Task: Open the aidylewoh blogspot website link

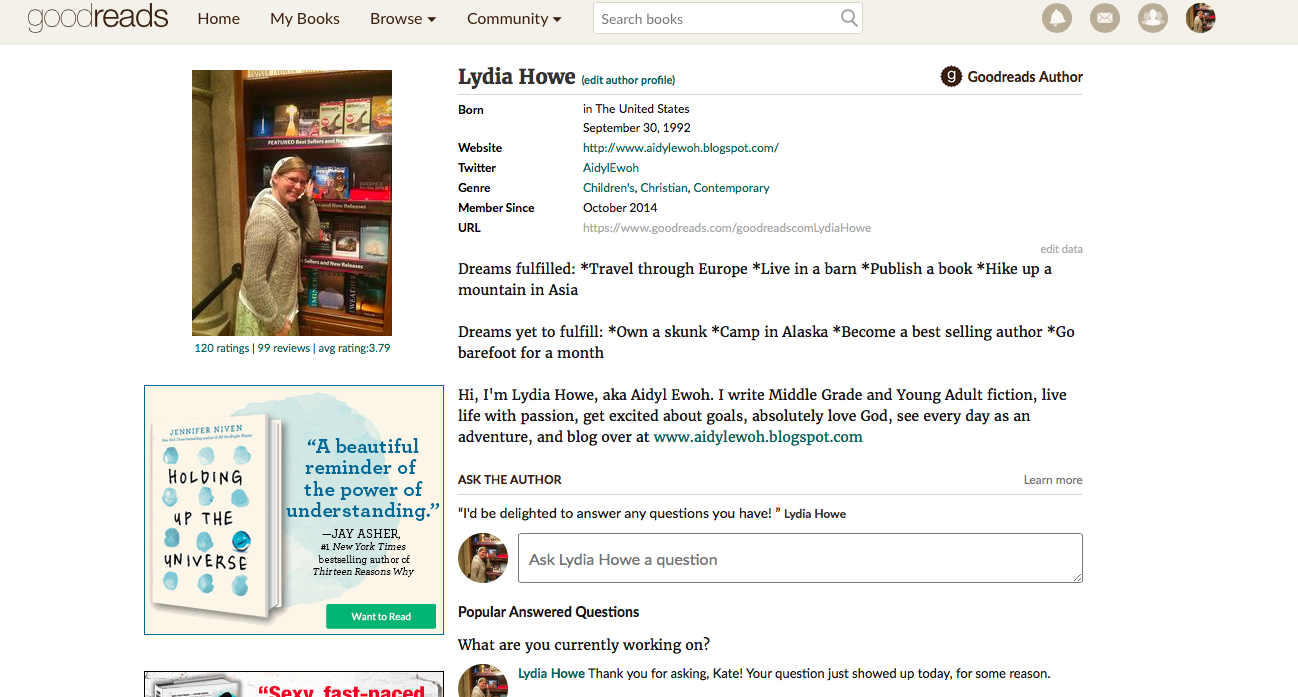Action: coord(681,148)
